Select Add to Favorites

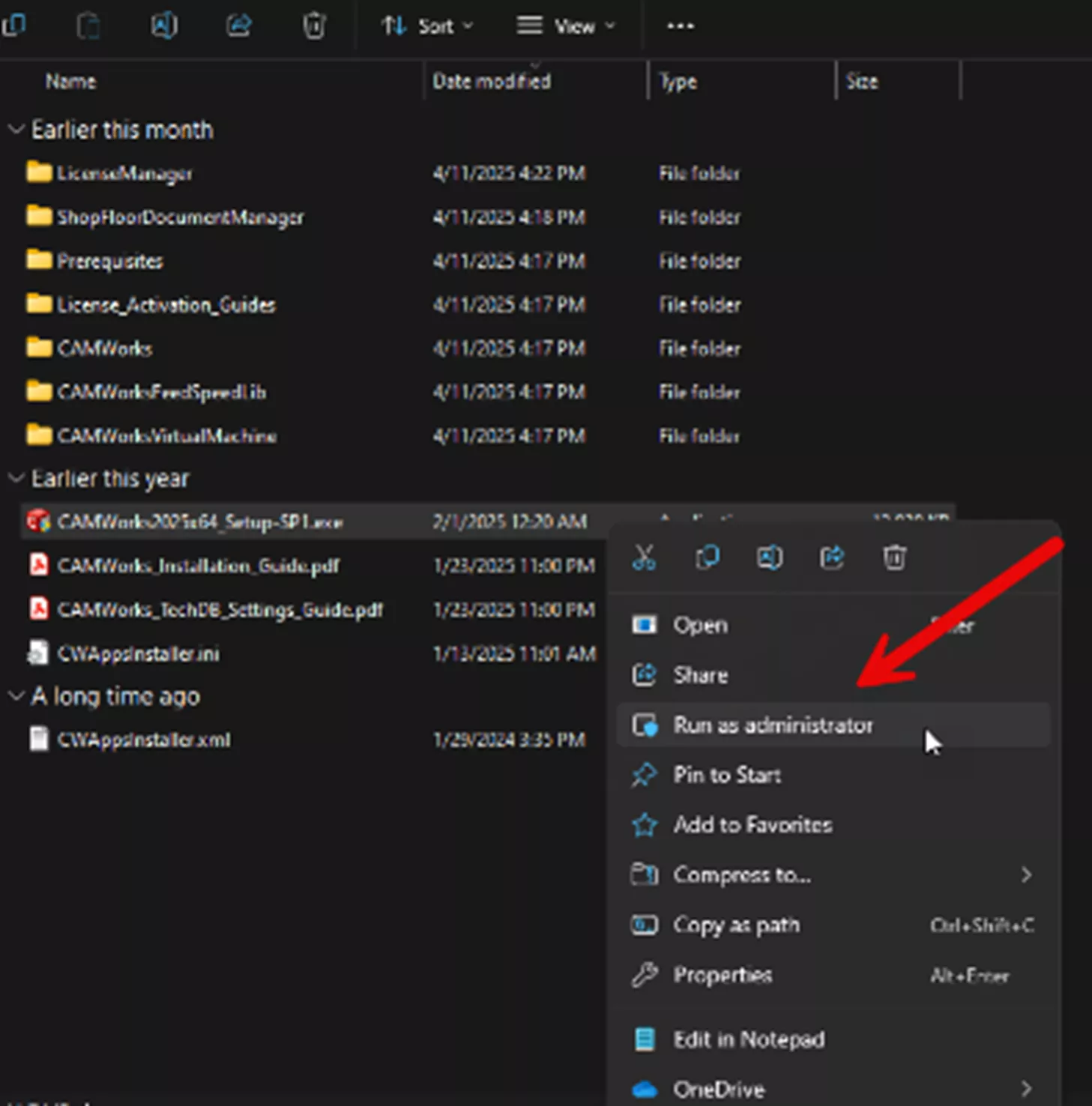point(833,825)
